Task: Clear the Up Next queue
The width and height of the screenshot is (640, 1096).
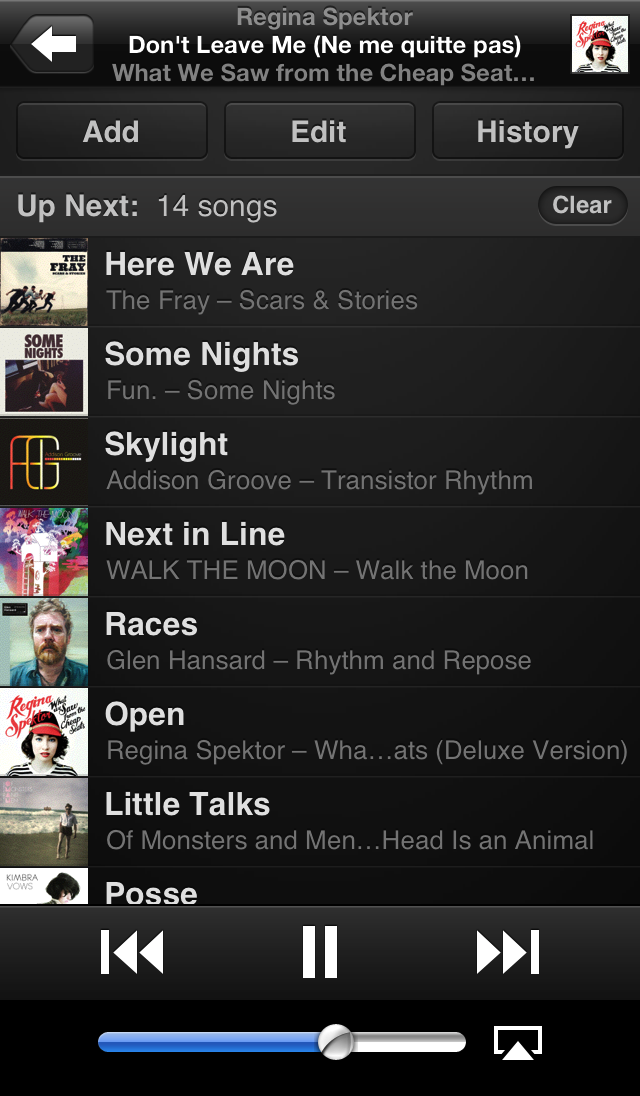Action: pyautogui.click(x=582, y=206)
